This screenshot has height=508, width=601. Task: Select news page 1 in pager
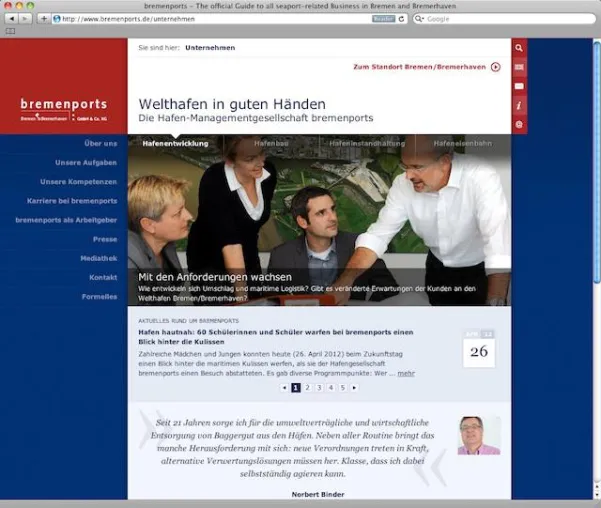pyautogui.click(x=296, y=388)
